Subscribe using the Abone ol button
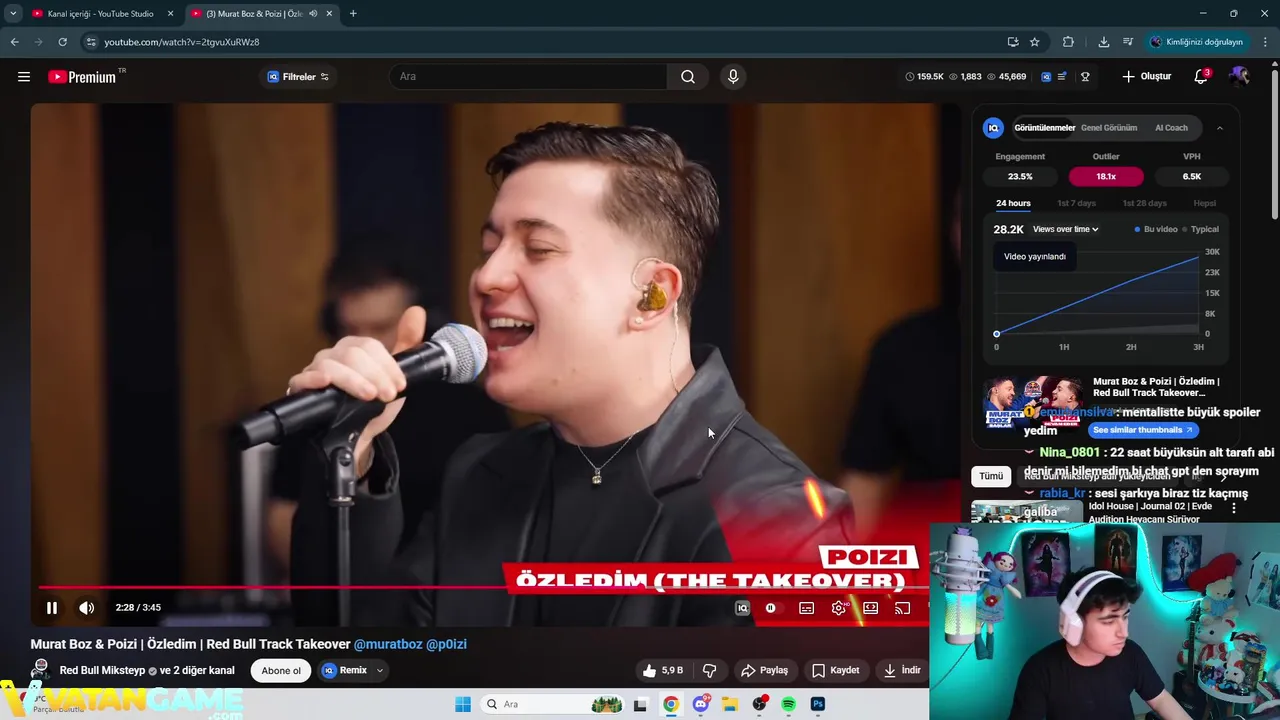The height and width of the screenshot is (720, 1280). click(x=281, y=670)
